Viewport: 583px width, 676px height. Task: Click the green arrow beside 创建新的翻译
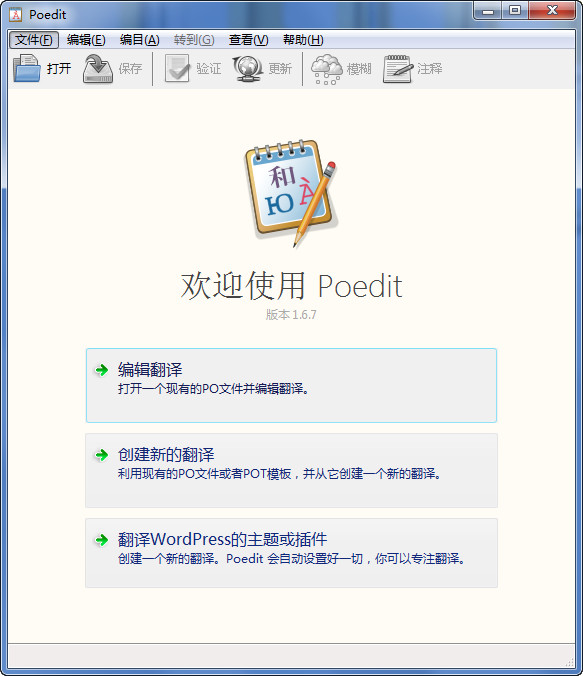click(x=102, y=455)
